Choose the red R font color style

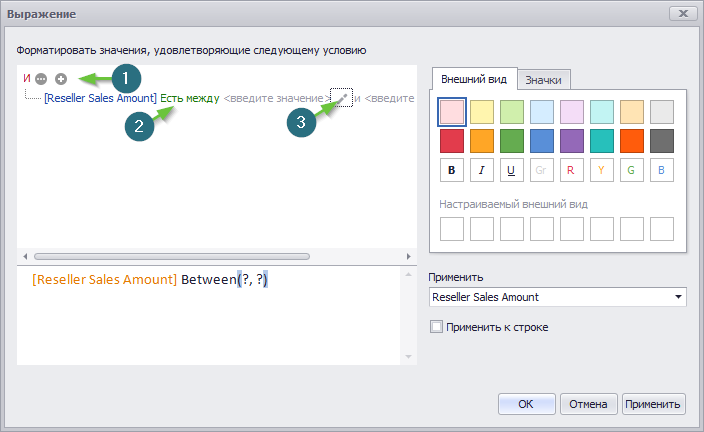[572, 170]
